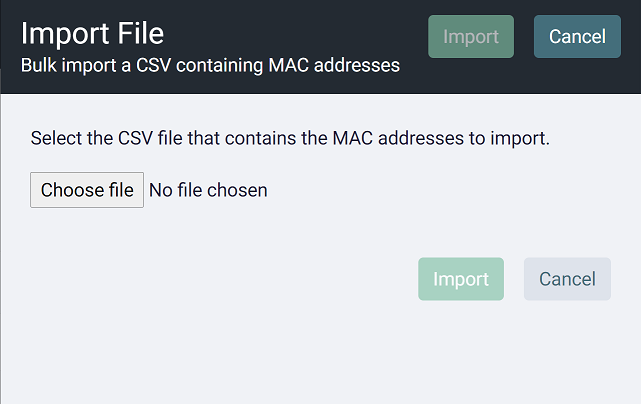641x404 pixels.
Task: Dismiss the dialog using the top Cancel button
Action: click(577, 37)
